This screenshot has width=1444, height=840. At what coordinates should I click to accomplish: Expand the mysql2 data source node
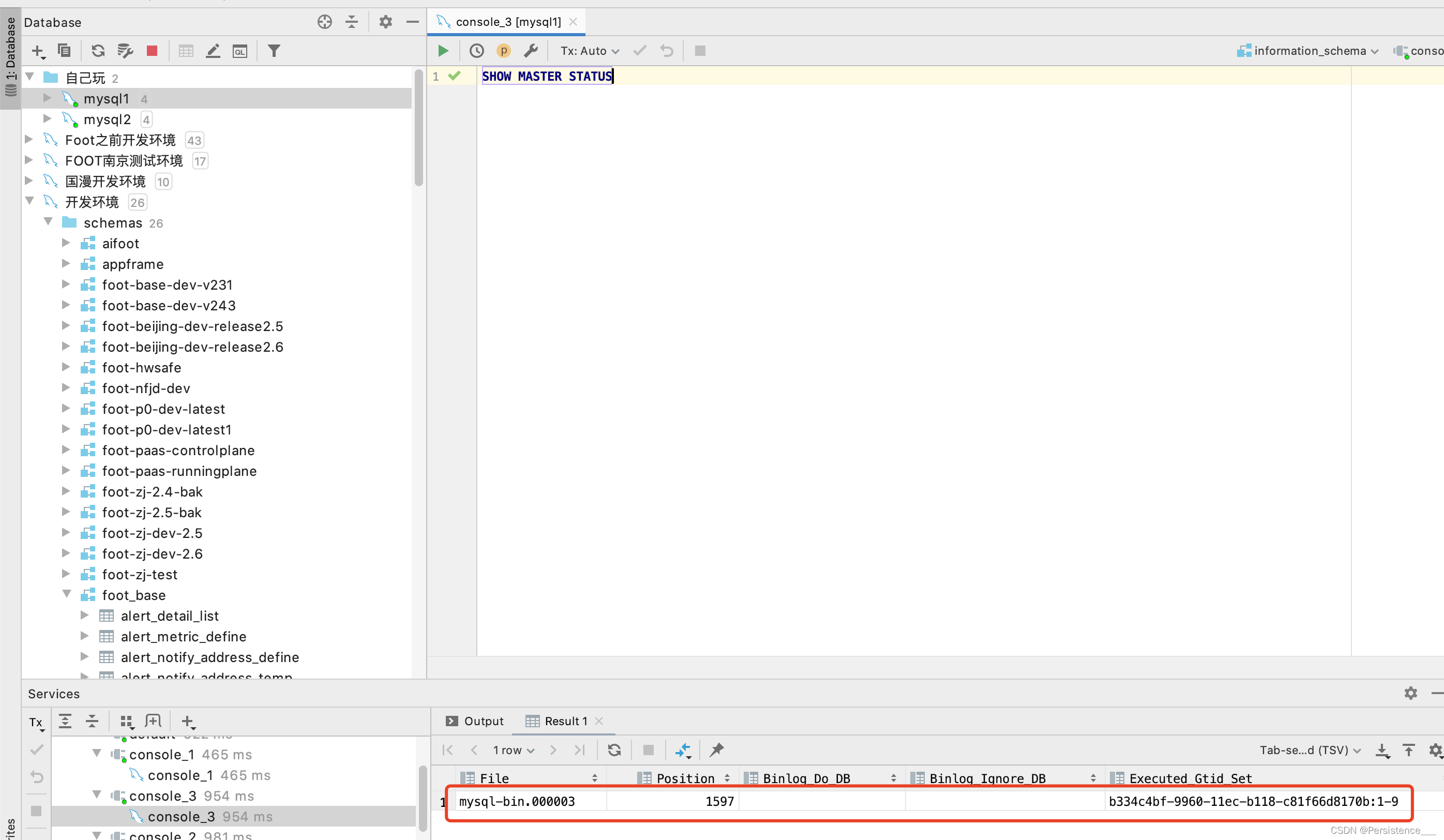pyautogui.click(x=48, y=119)
